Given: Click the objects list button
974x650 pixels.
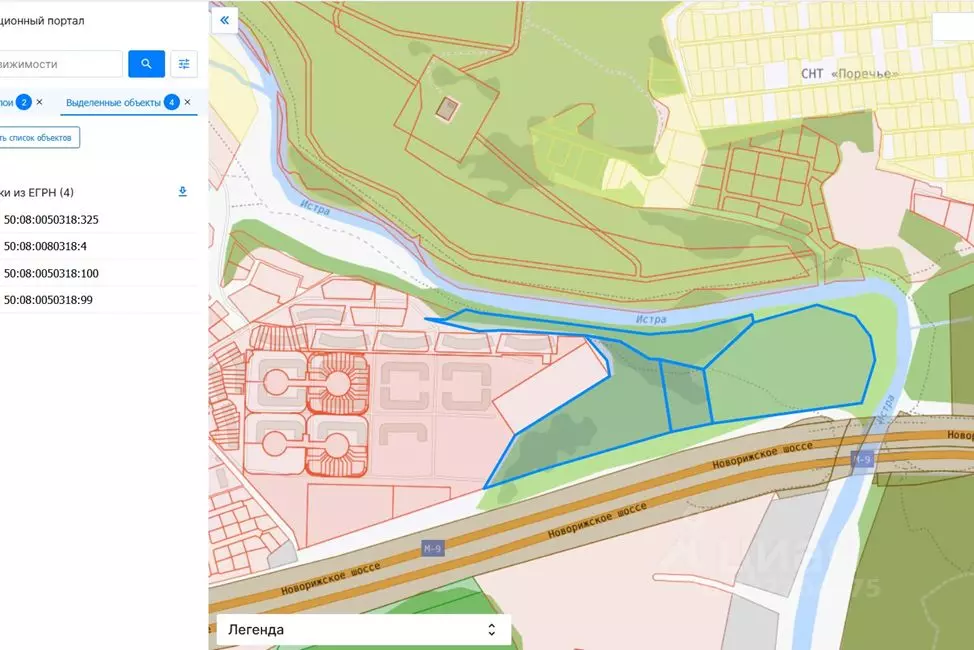Looking at the screenshot, I should (39, 137).
